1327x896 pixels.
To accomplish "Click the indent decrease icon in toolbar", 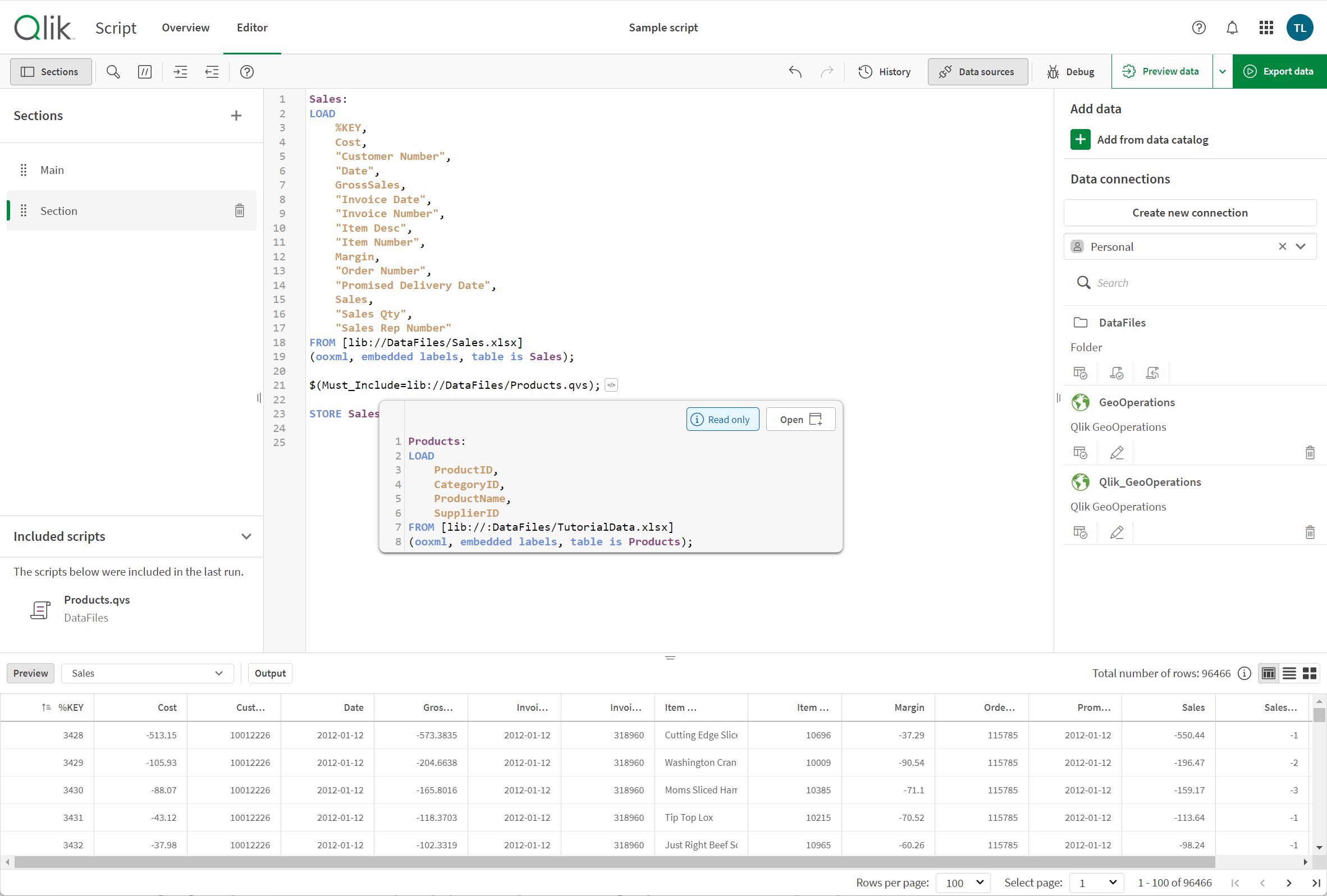I will click(212, 71).
